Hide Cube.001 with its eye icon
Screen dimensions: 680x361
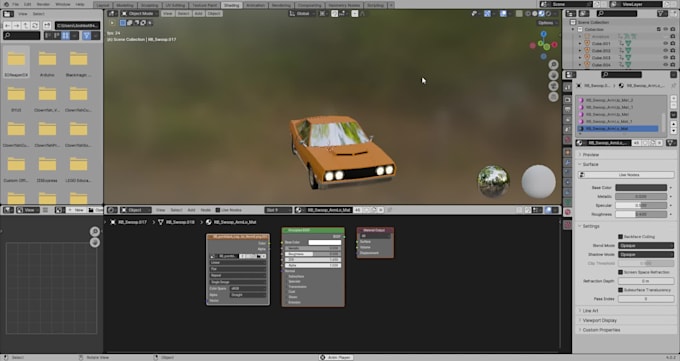666,43
